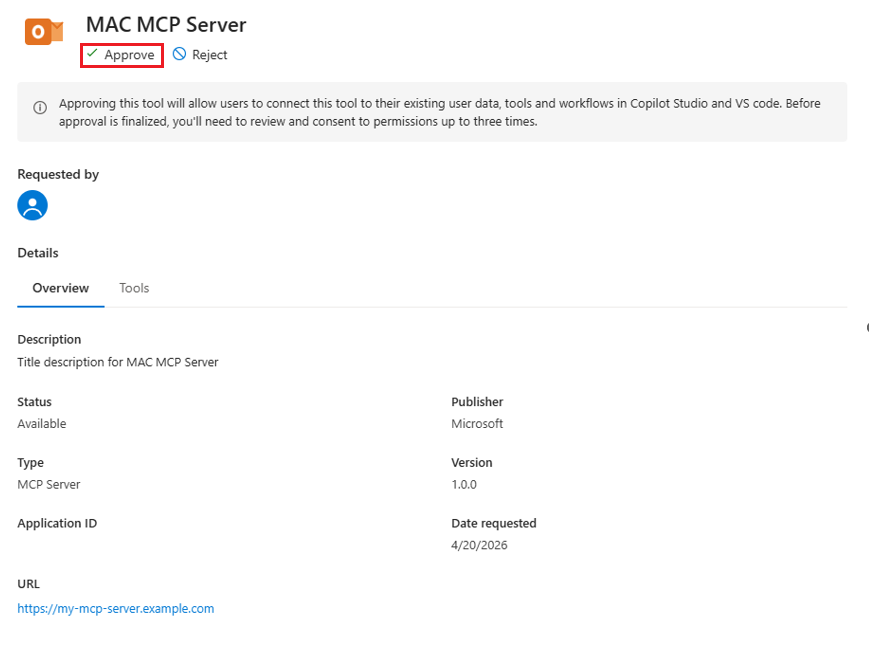The width and height of the screenshot is (869, 646).
Task: Click the 'URL' label
Action: click(28, 584)
